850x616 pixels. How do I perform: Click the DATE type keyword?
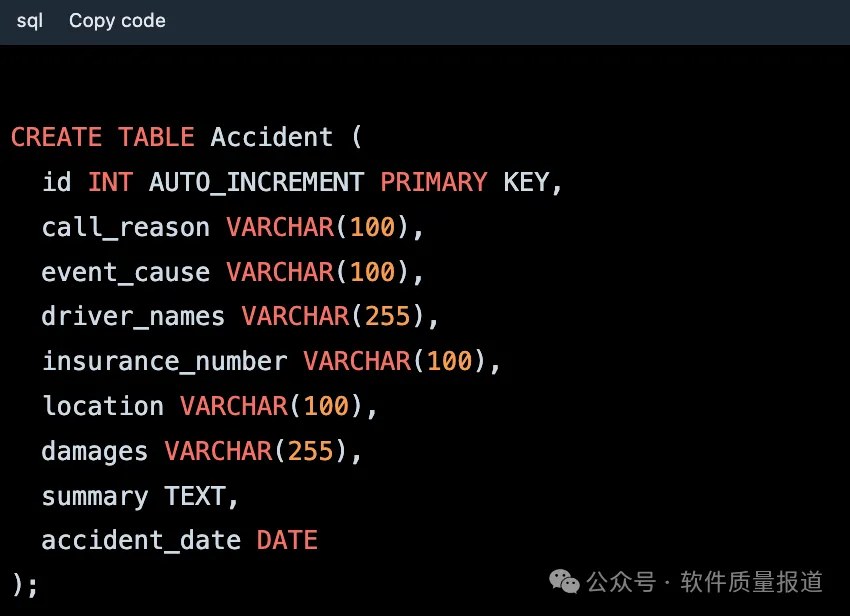[x=287, y=541]
